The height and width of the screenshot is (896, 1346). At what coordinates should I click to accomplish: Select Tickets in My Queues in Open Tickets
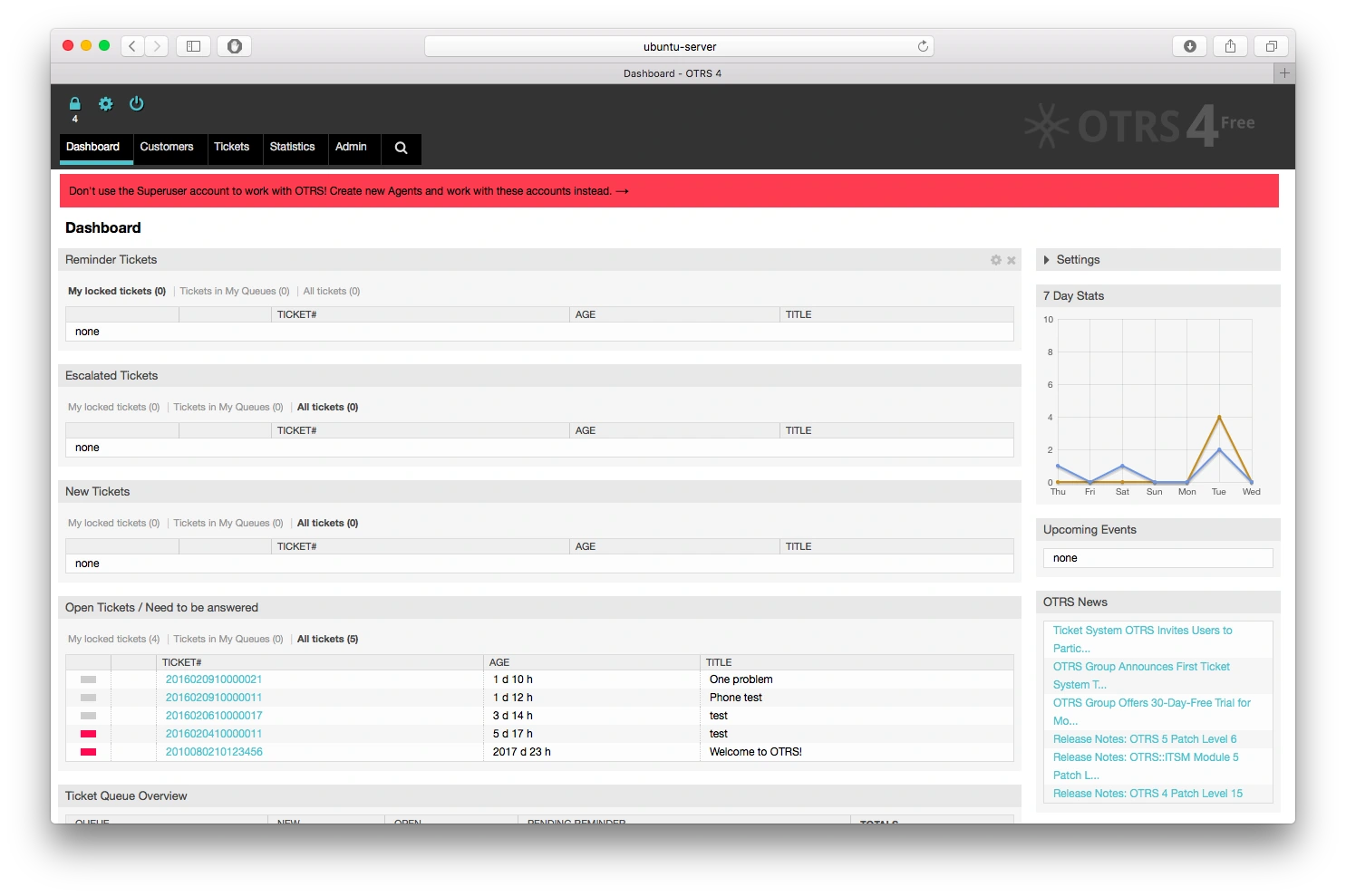(x=228, y=640)
